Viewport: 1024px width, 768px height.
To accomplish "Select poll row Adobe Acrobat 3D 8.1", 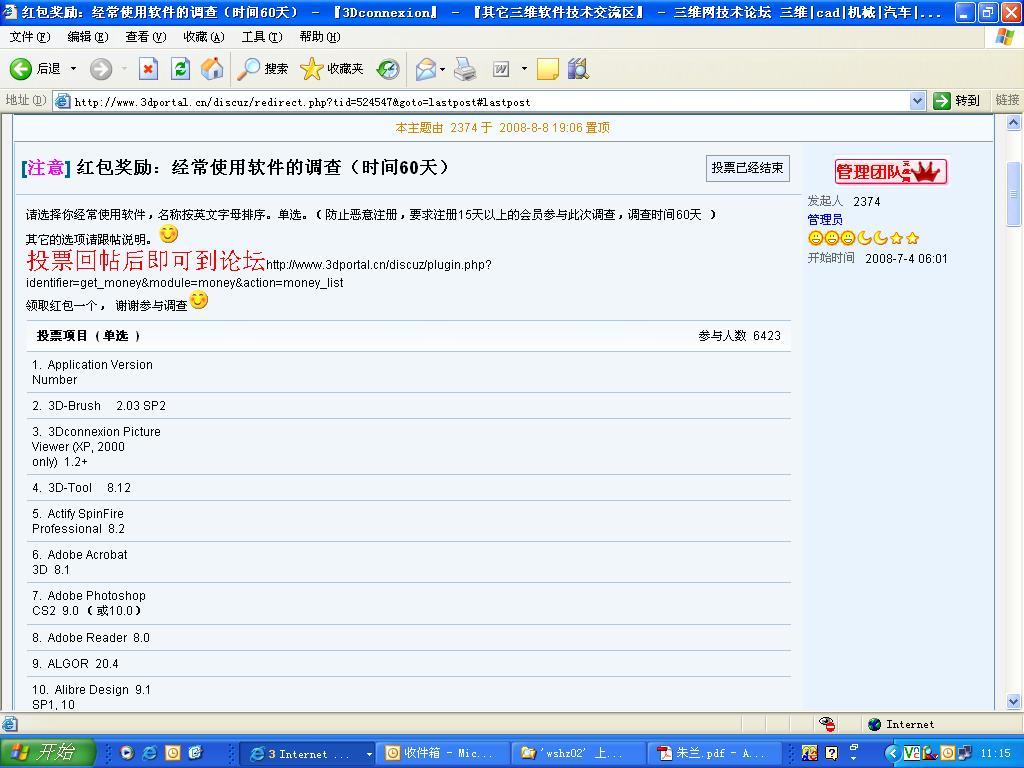I will (409, 562).
